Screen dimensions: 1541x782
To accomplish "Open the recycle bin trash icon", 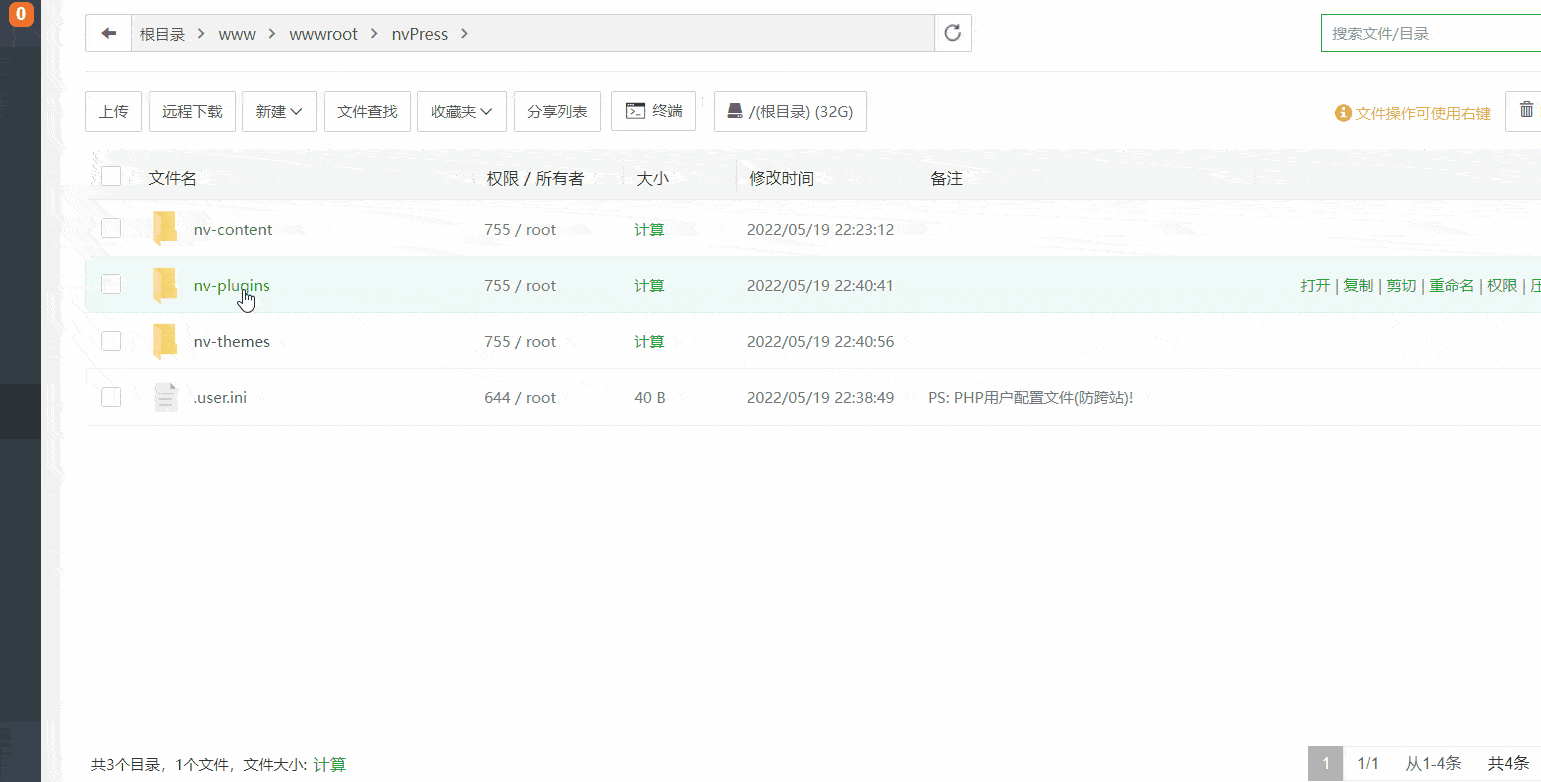I will point(1526,110).
